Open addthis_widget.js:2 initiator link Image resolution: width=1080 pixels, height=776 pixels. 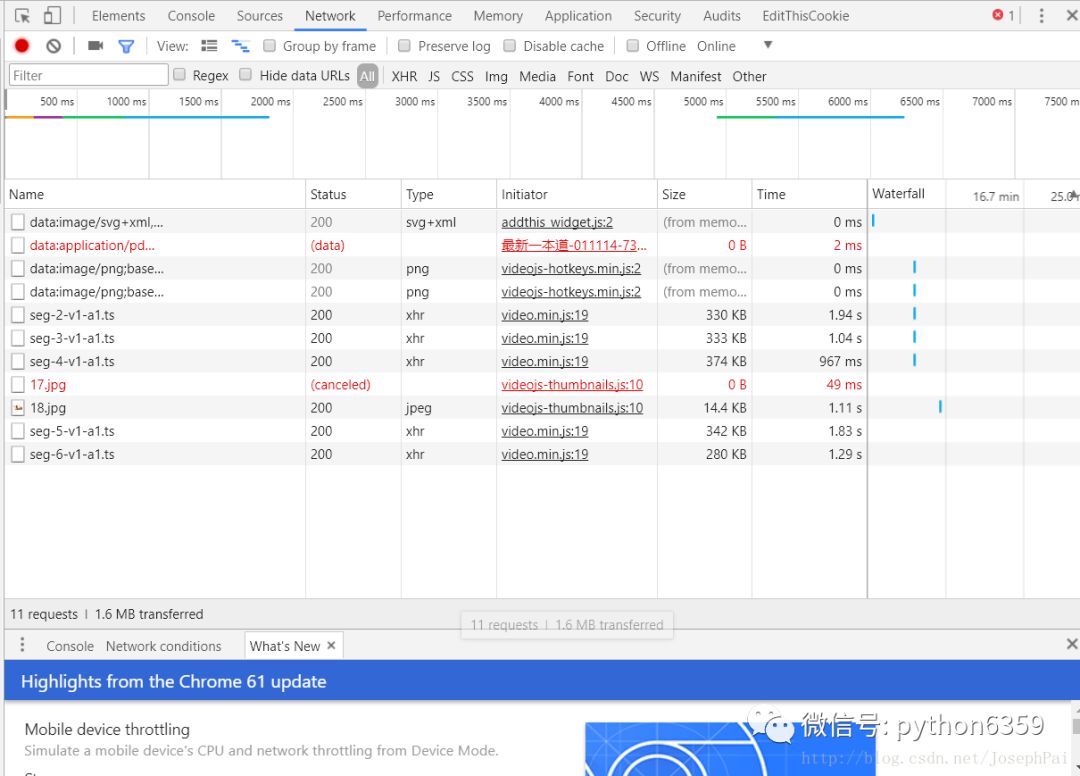(557, 222)
